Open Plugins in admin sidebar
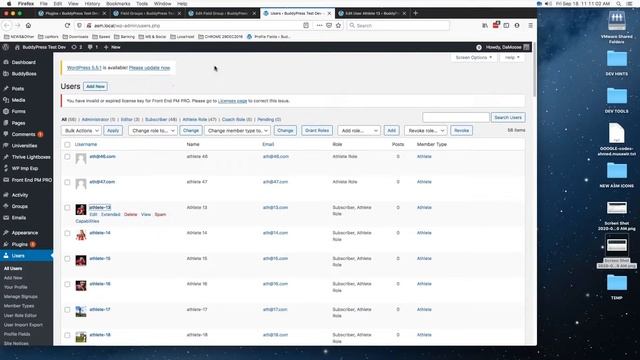Screen dimensions: 640x360 [20, 244]
